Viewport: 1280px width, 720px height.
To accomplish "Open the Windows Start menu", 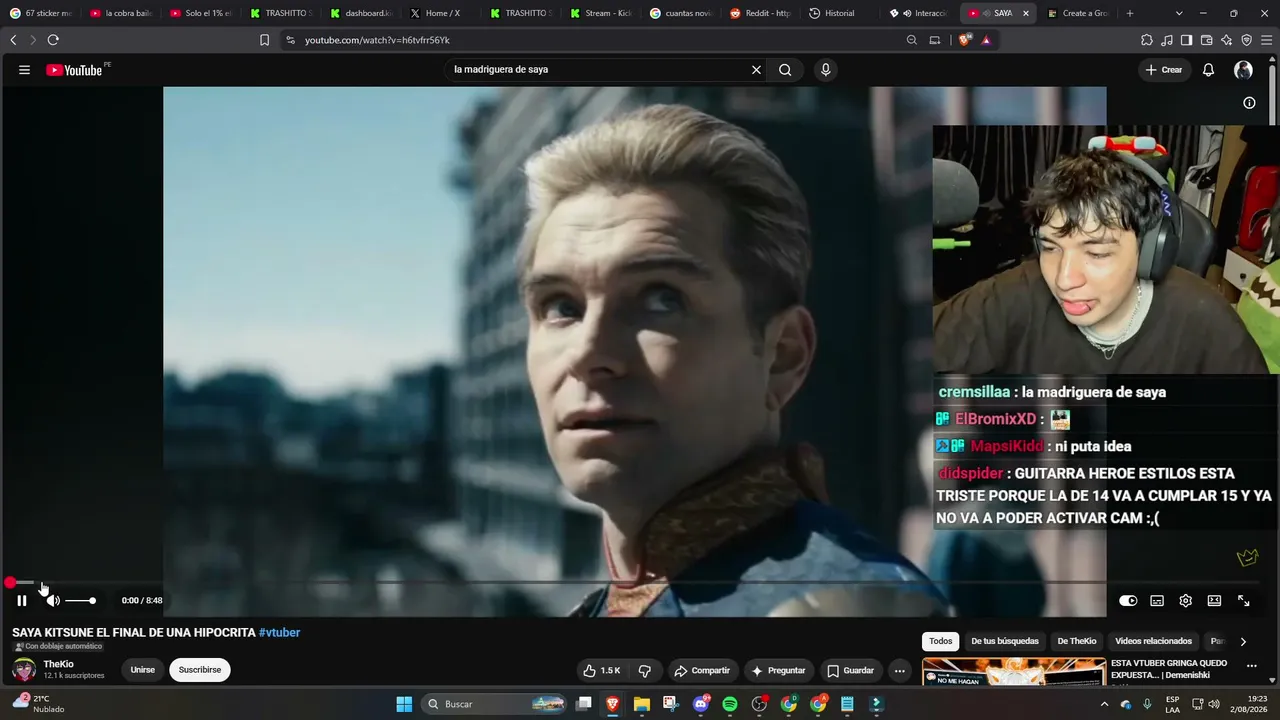I will pyautogui.click(x=404, y=704).
